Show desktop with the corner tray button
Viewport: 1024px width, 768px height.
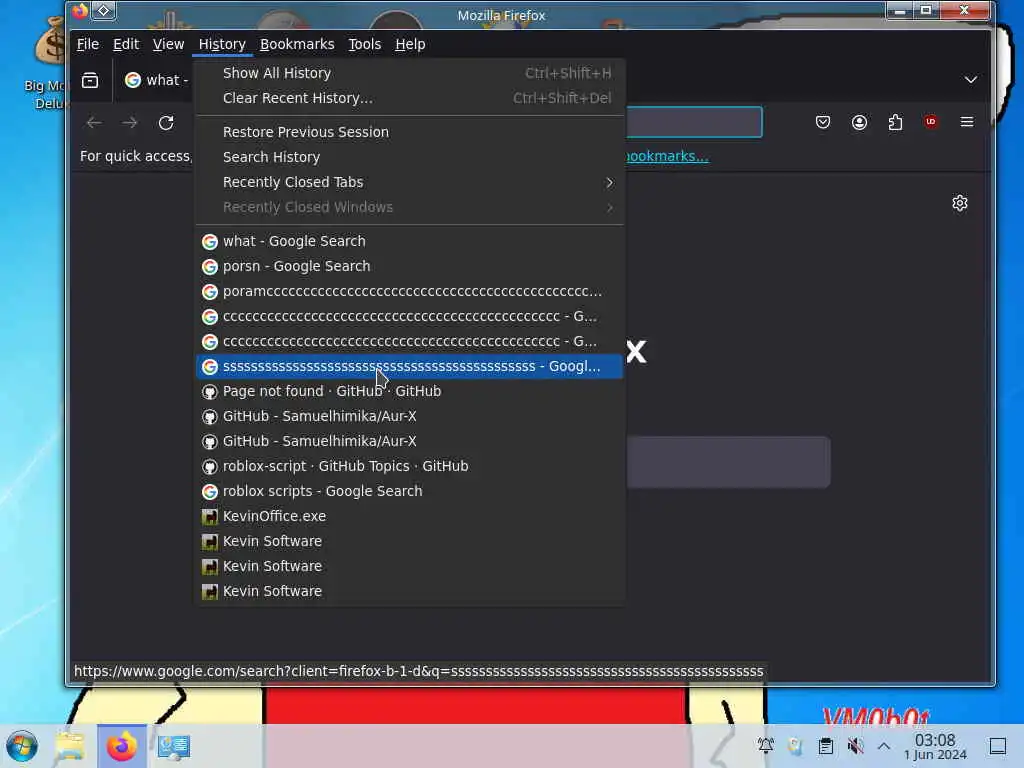998,746
